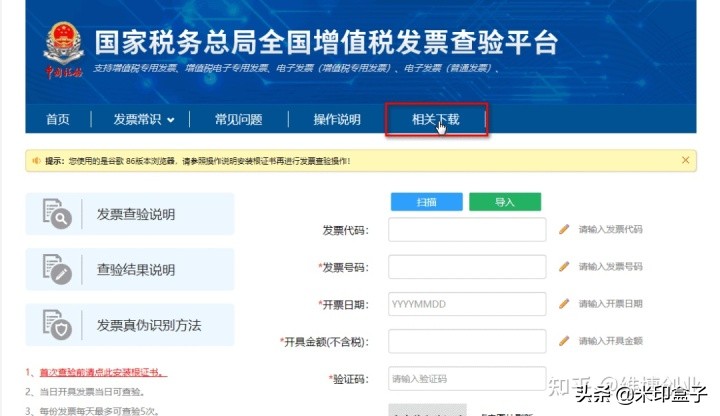
Task: Open 相关下载 navigation item
Action: [x=436, y=119]
